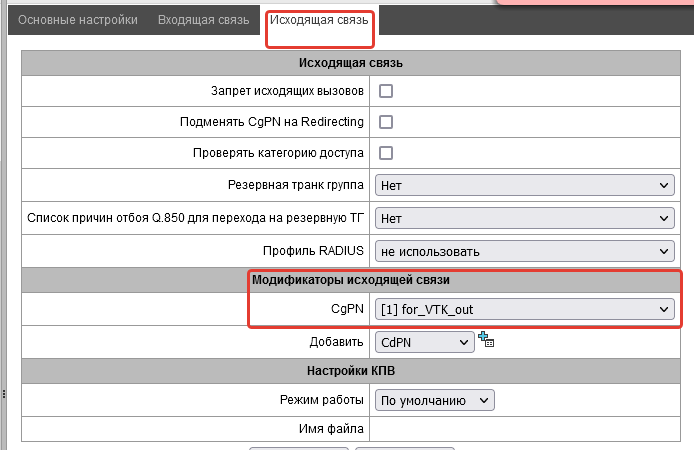The width and height of the screenshot is (694, 450).
Task: Click the left panel splitter handle dots
Action: [x=4, y=394]
